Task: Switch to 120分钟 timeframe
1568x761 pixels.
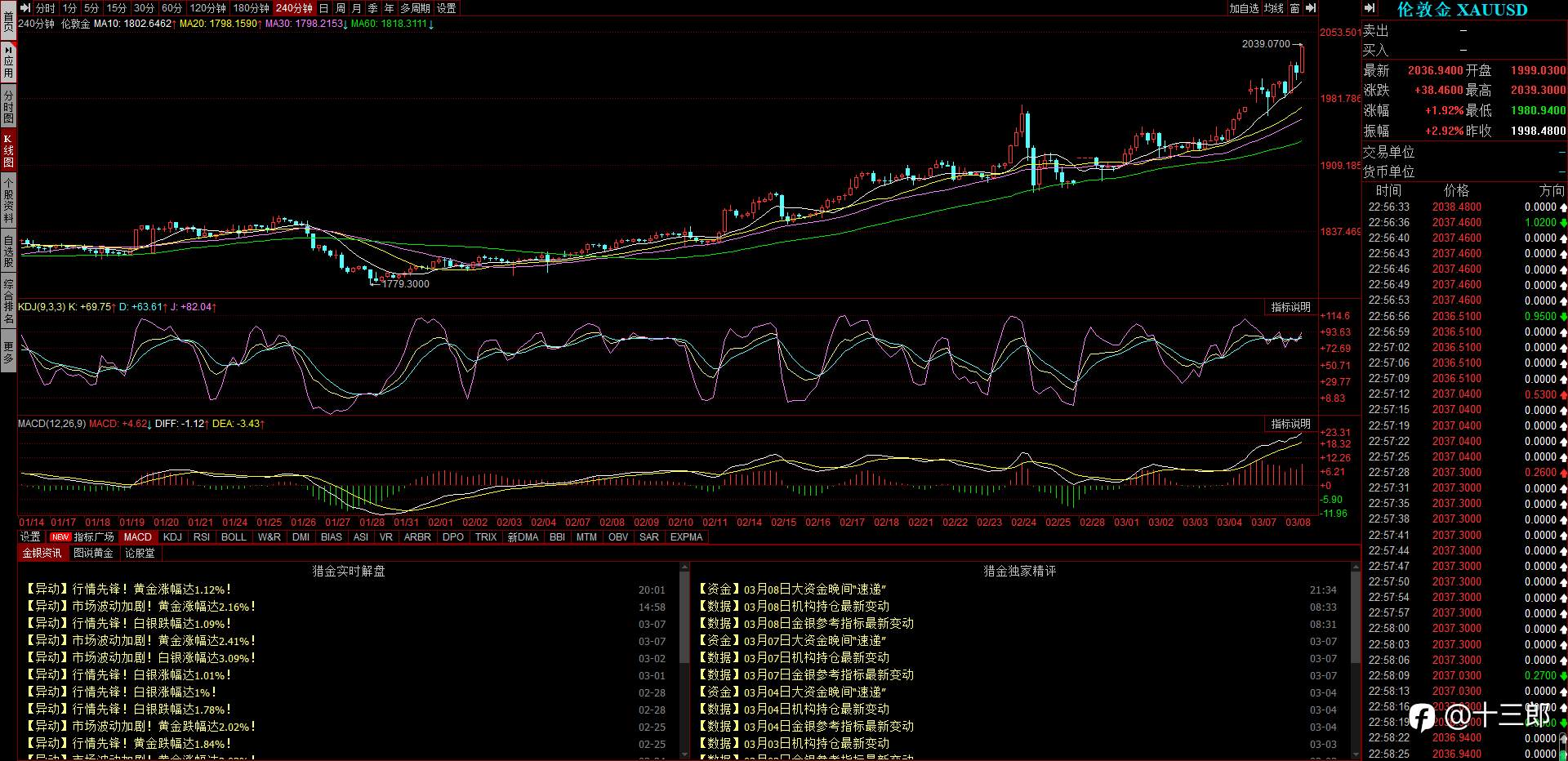Action: [207, 8]
